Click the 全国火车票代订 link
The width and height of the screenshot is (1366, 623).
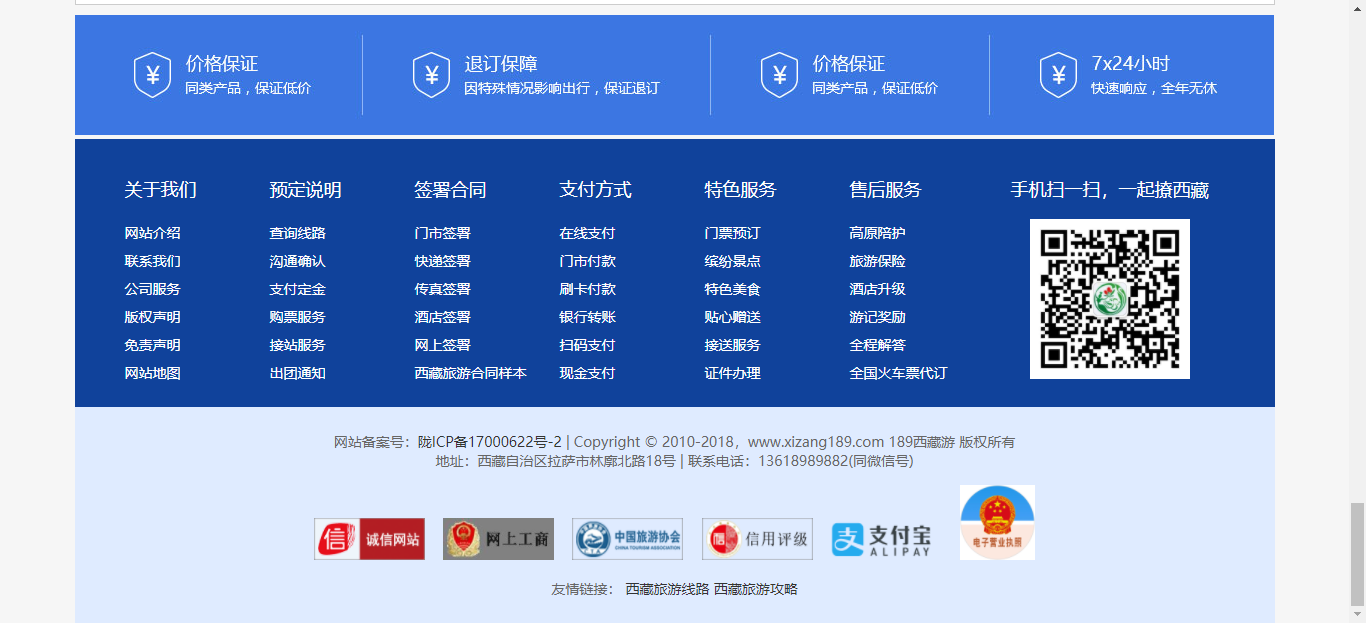(898, 373)
